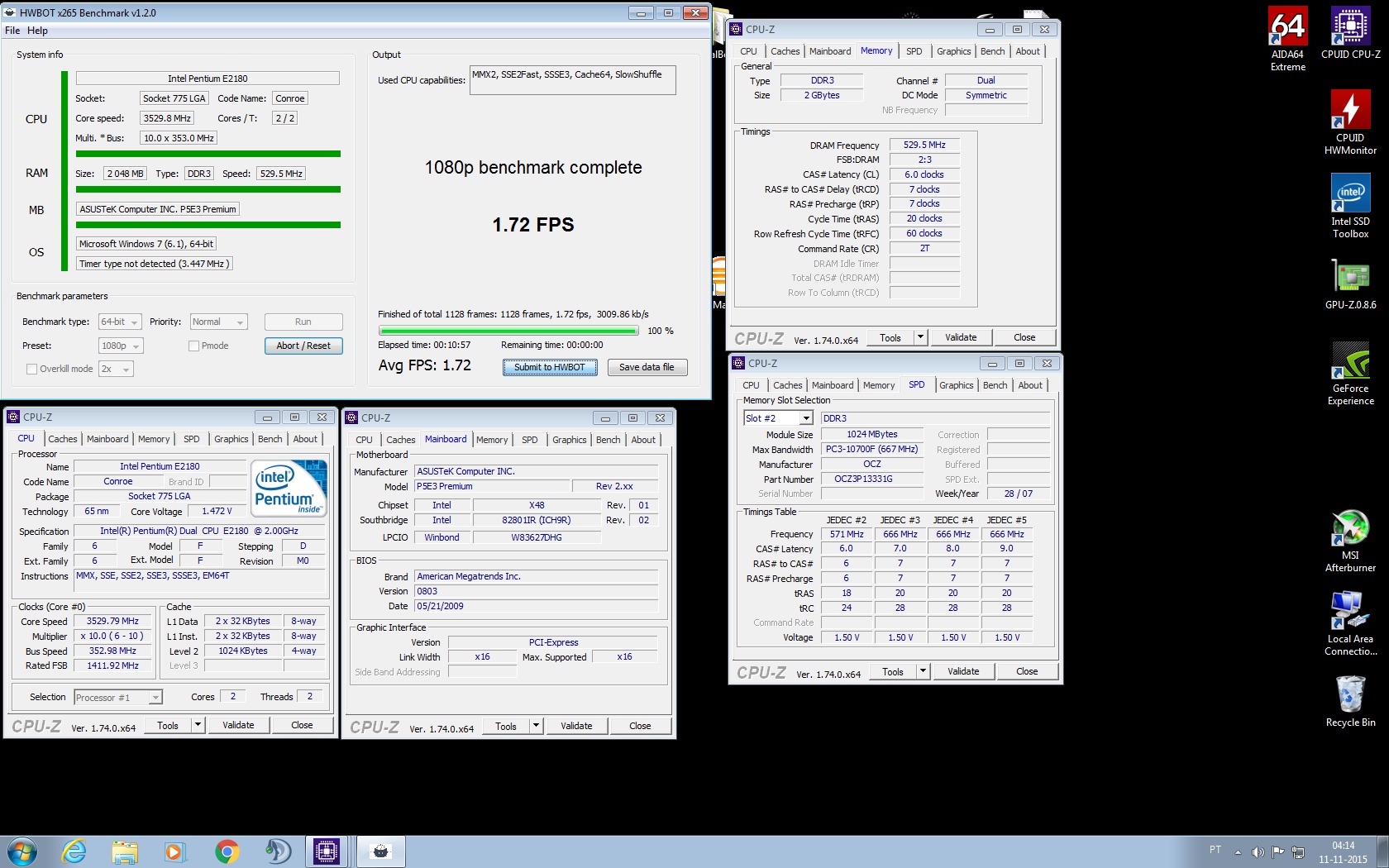This screenshot has width=1389, height=868.
Task: Click PT language indicator in taskbar
Action: (x=1215, y=850)
